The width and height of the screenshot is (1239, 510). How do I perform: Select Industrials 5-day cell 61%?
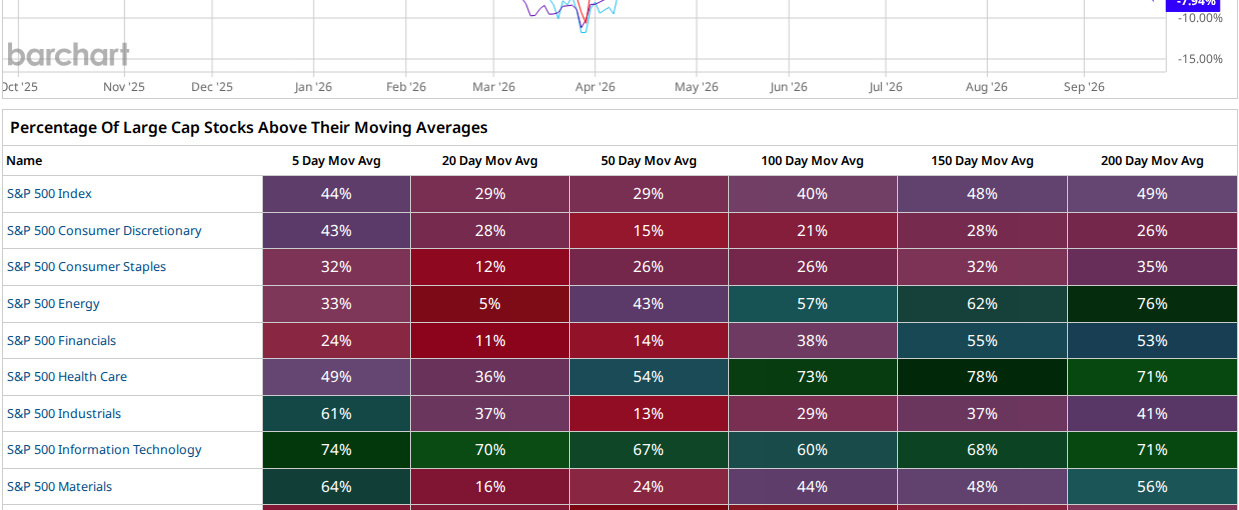tap(336, 414)
